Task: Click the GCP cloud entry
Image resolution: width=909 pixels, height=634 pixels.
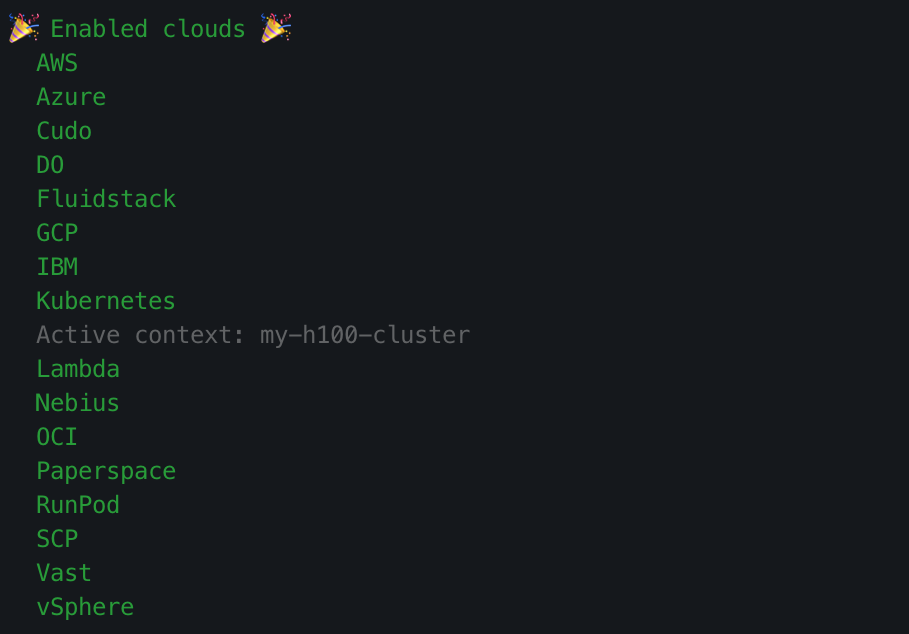Action: click(x=57, y=233)
